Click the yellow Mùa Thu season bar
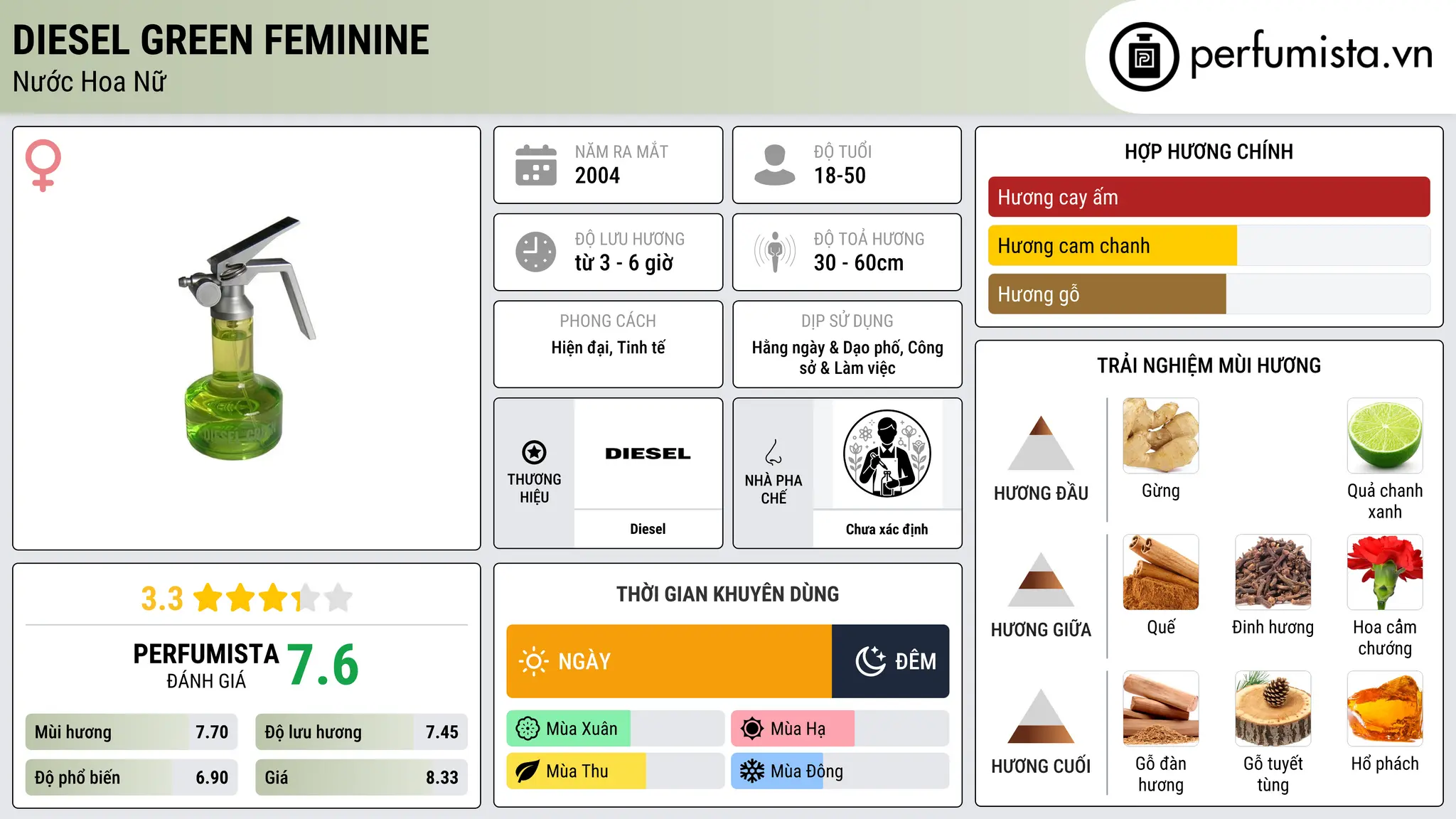Screen dimensions: 1456x819 [577, 771]
